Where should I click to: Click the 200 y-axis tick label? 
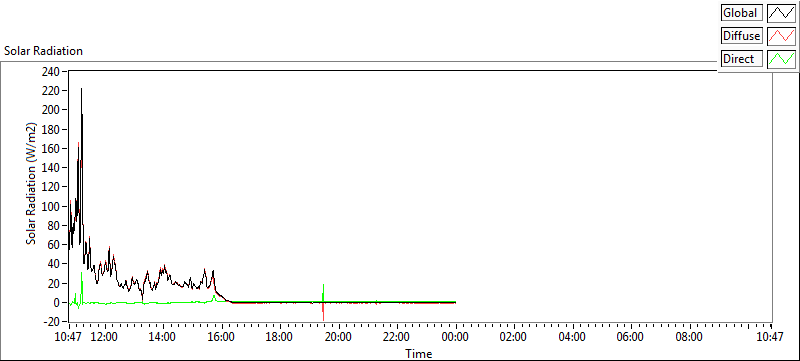pyautogui.click(x=52, y=110)
